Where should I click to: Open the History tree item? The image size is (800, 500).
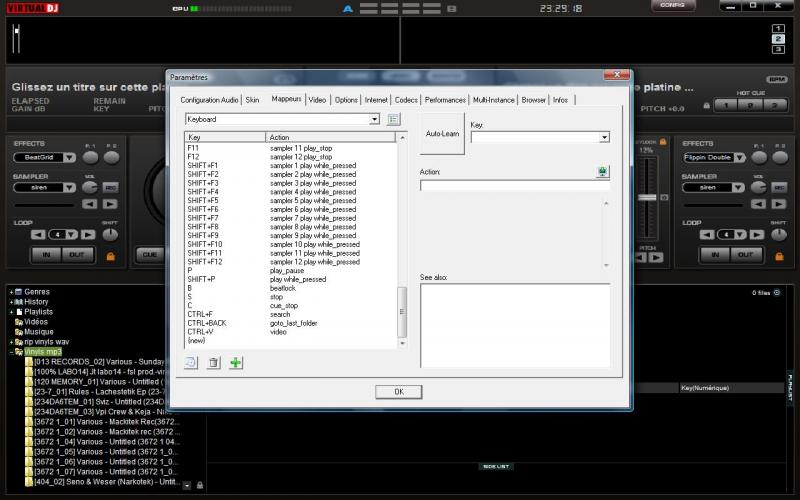36,302
